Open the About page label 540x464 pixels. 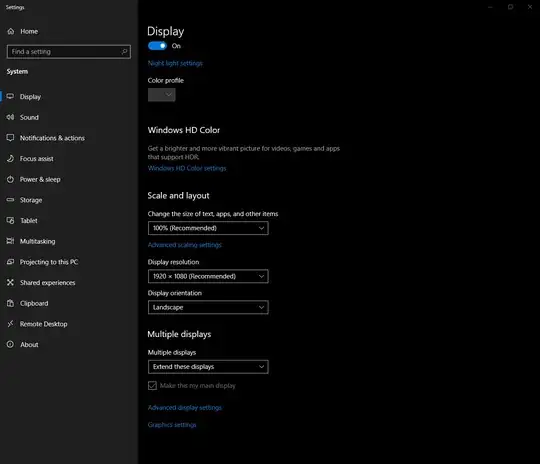pos(29,345)
